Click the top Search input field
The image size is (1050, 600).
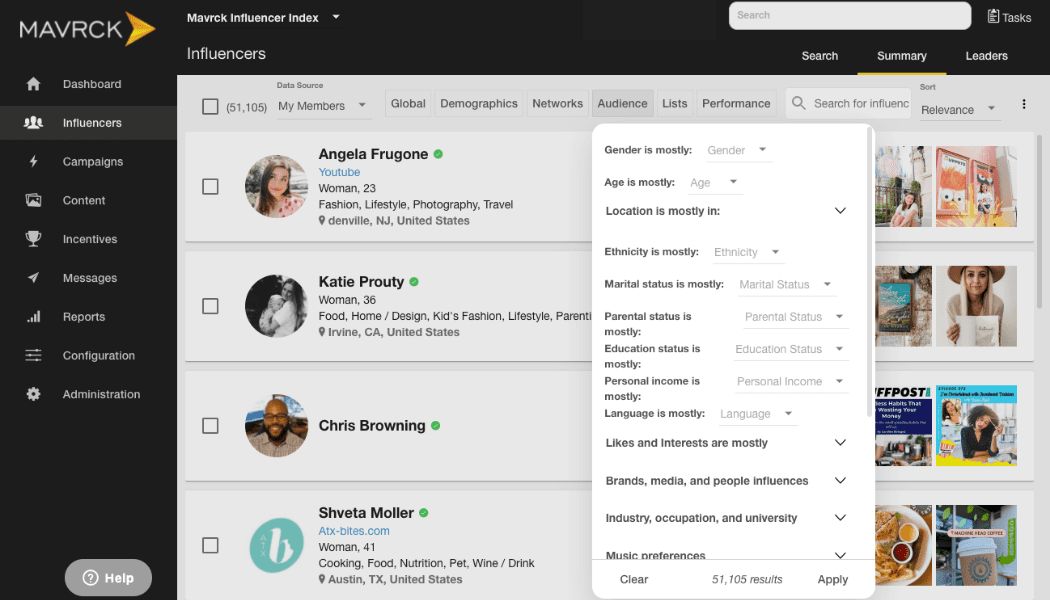tap(850, 15)
